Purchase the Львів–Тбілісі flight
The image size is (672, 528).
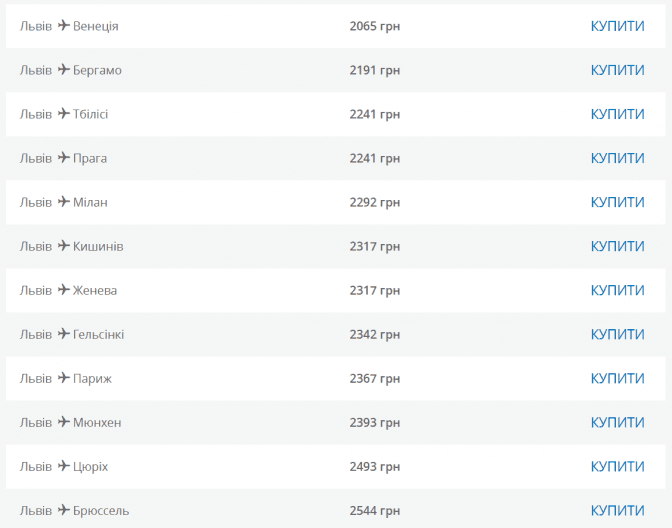(617, 114)
